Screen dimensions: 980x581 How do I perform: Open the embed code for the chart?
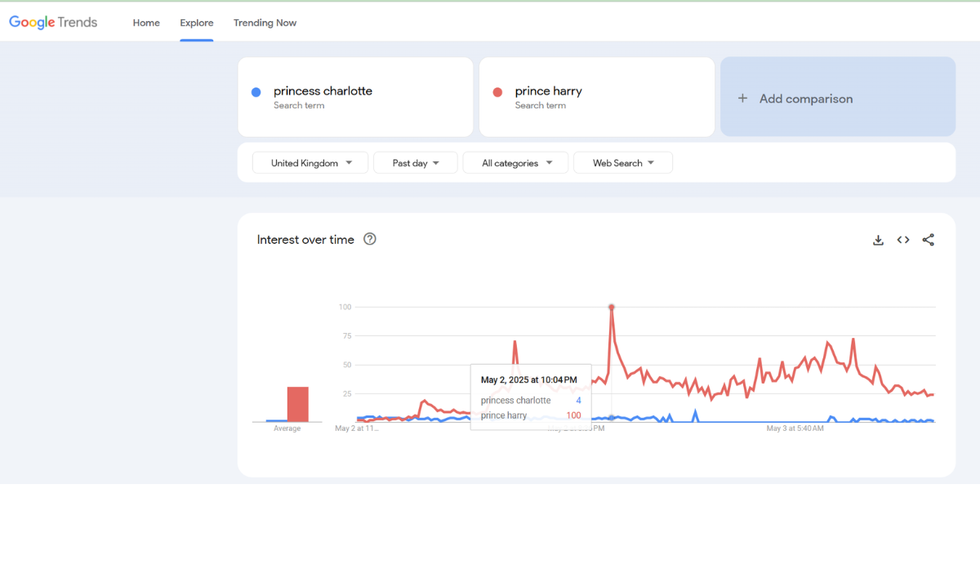(x=903, y=240)
